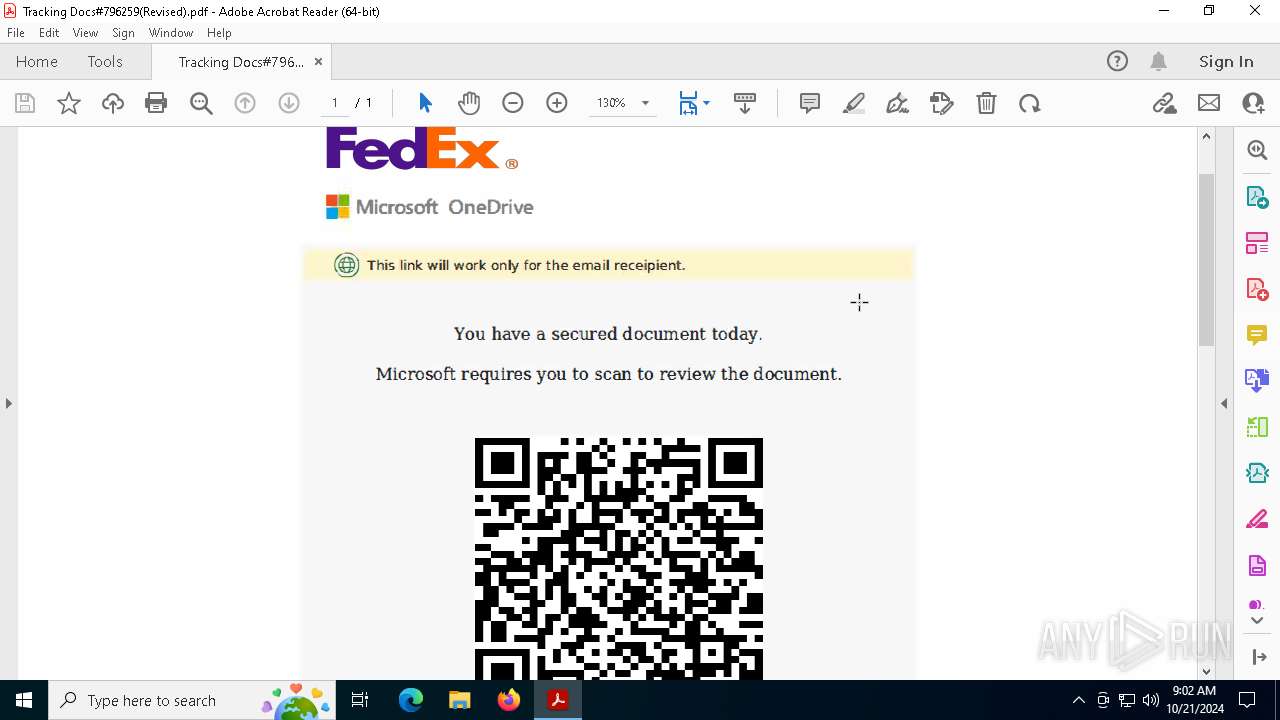Activate the Hand pan tool
This screenshot has height=720, width=1280.
pos(469,103)
